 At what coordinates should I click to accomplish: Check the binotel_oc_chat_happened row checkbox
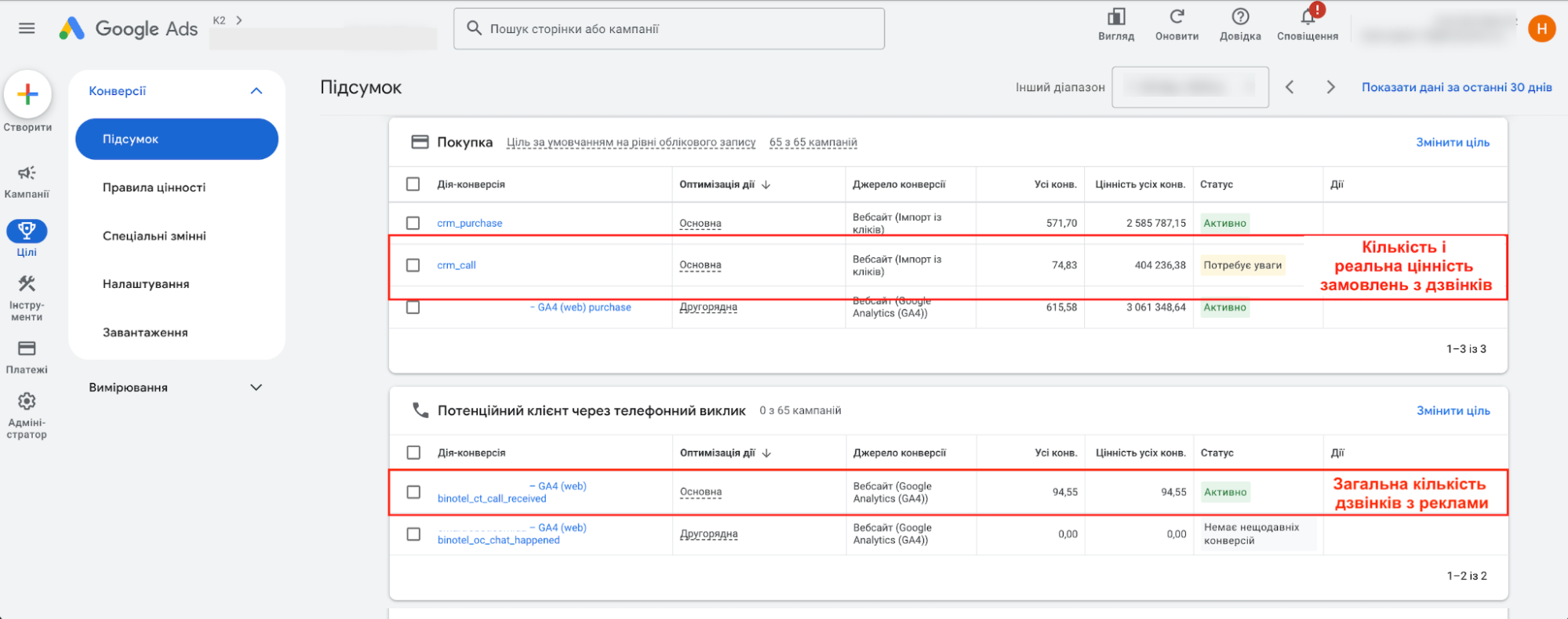[413, 534]
